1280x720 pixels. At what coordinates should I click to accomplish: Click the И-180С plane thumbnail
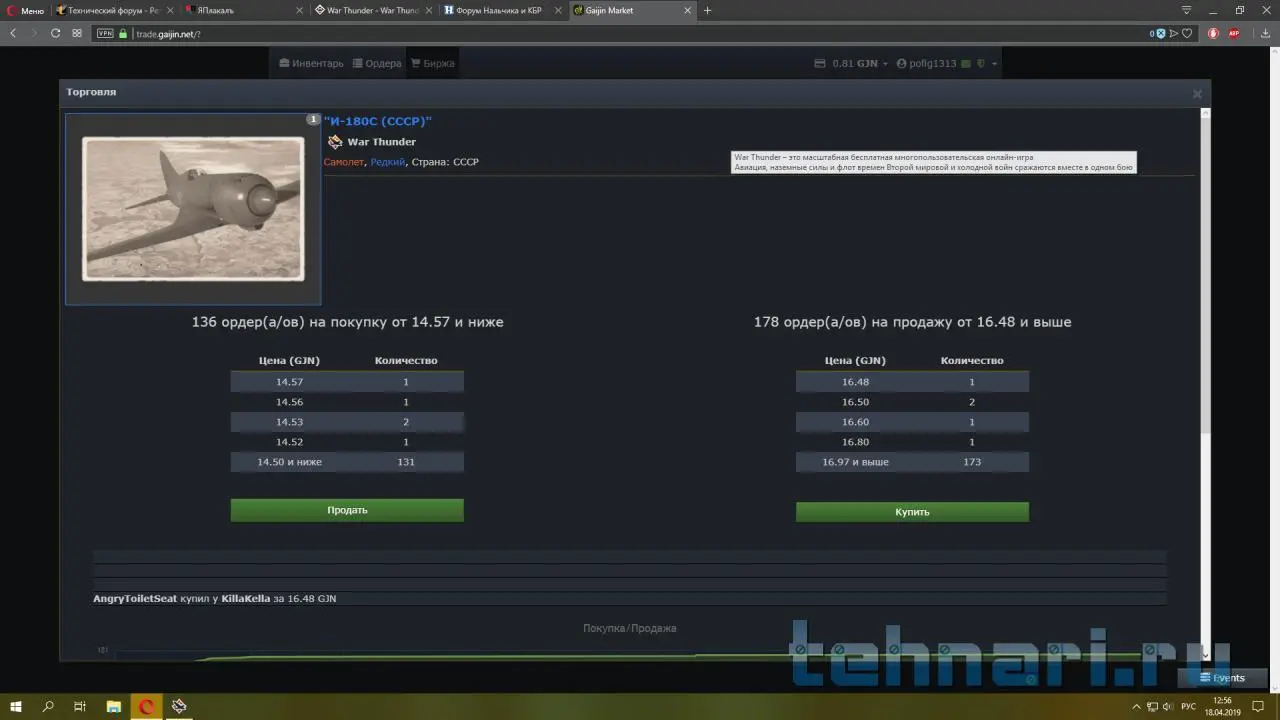(193, 208)
